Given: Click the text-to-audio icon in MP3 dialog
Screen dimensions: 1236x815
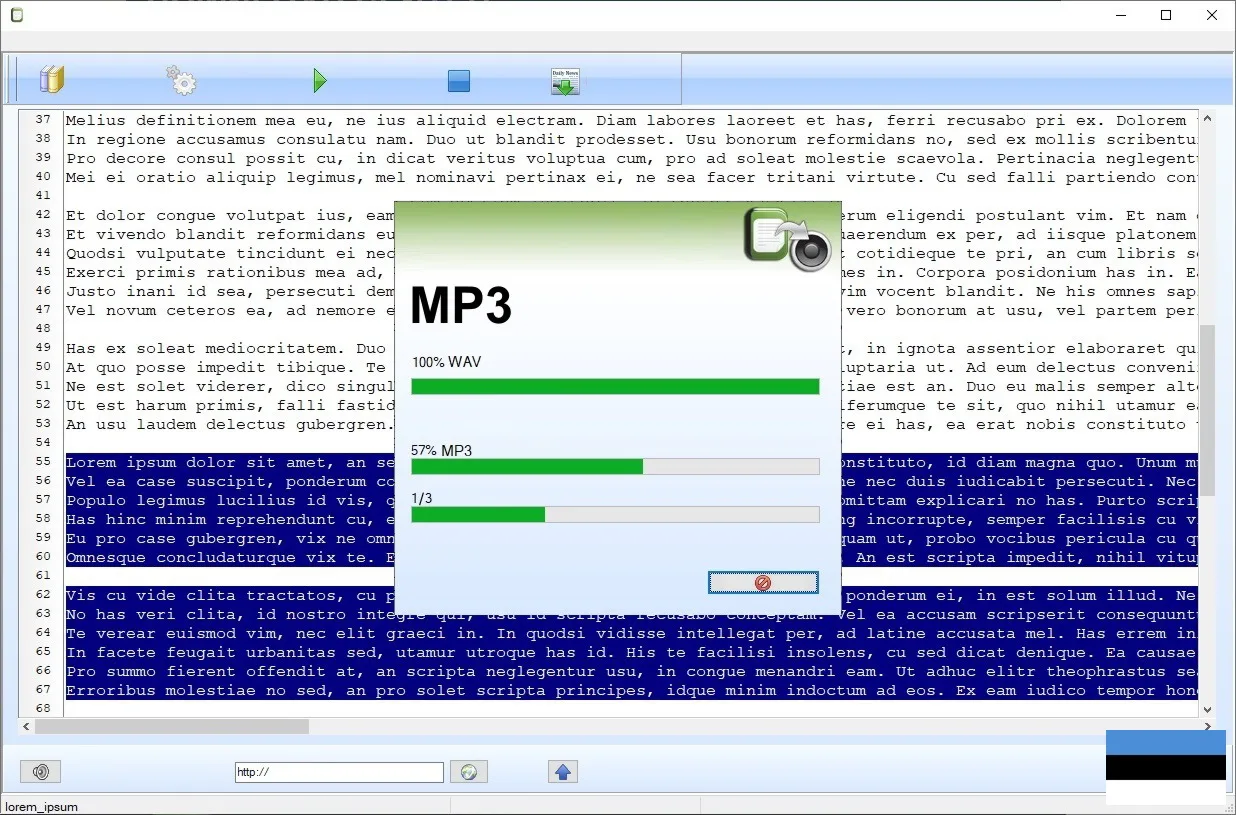Looking at the screenshot, I should 788,239.
